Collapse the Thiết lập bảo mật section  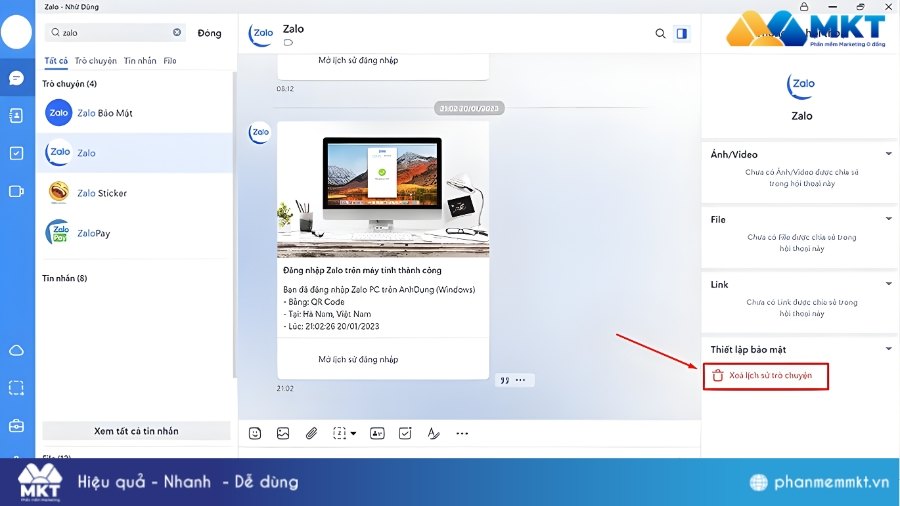tap(889, 348)
